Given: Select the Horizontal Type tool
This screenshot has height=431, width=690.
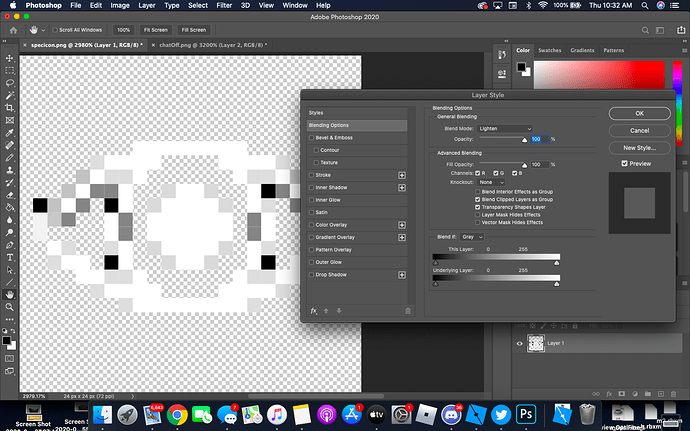Looking at the screenshot, I should 9,257.
